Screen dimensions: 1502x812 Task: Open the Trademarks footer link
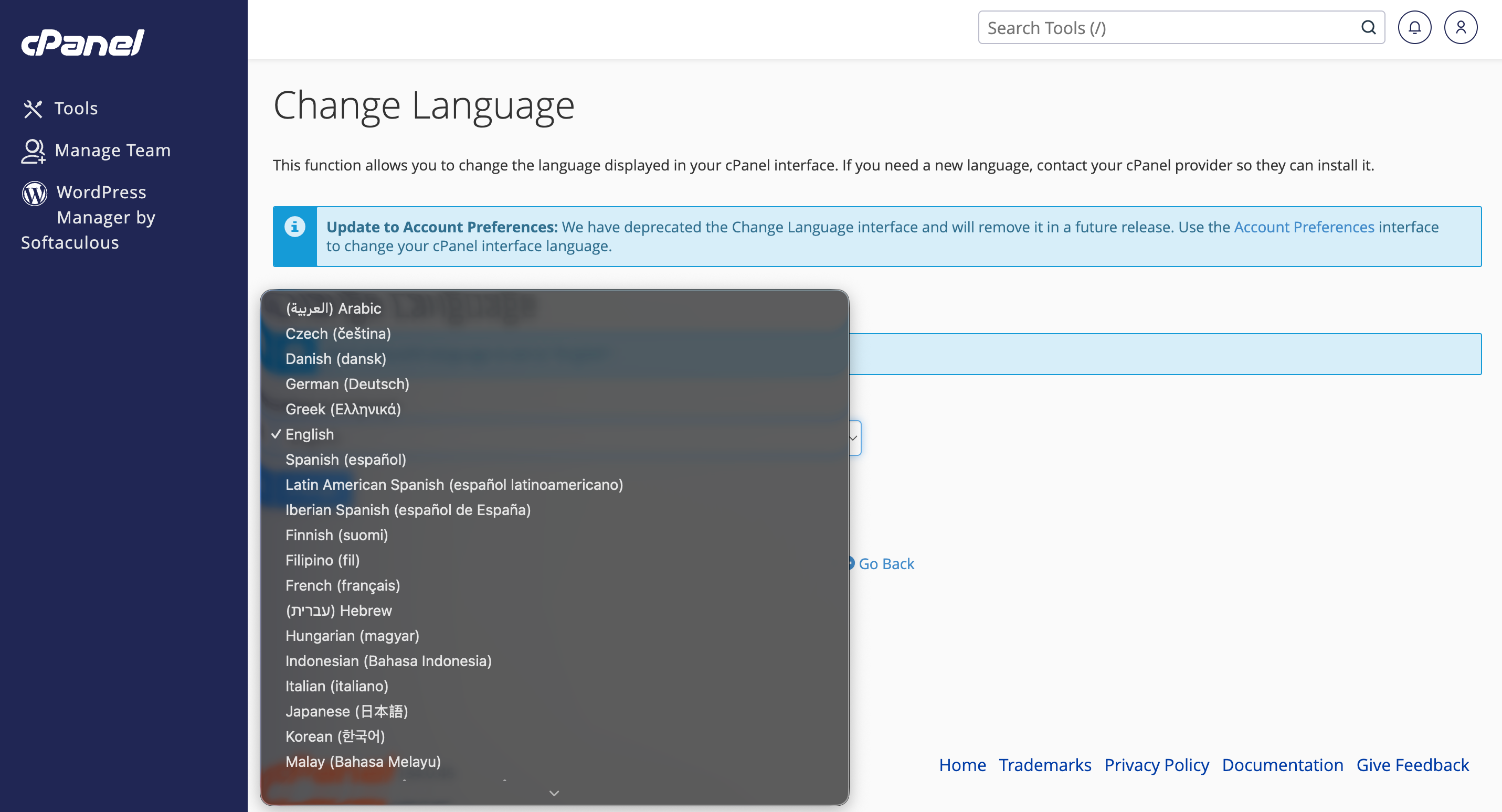click(1045, 765)
